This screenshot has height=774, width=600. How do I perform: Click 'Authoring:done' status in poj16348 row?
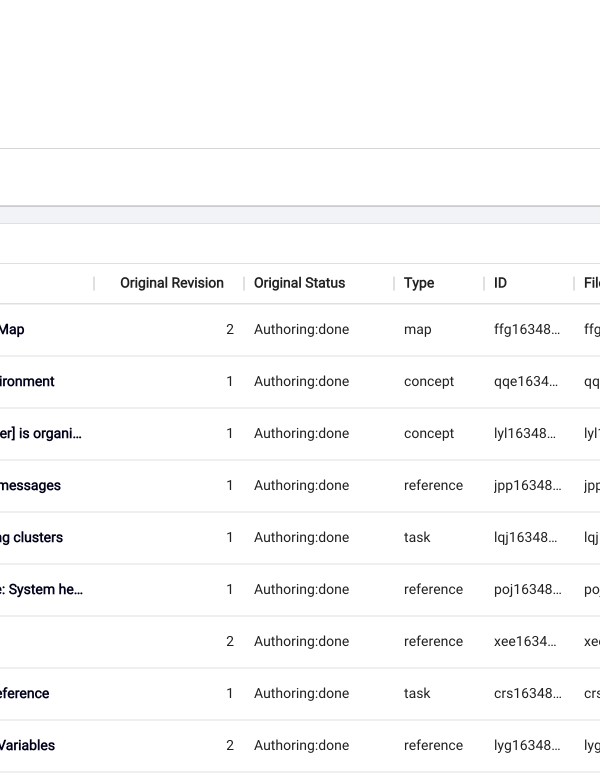pos(301,589)
